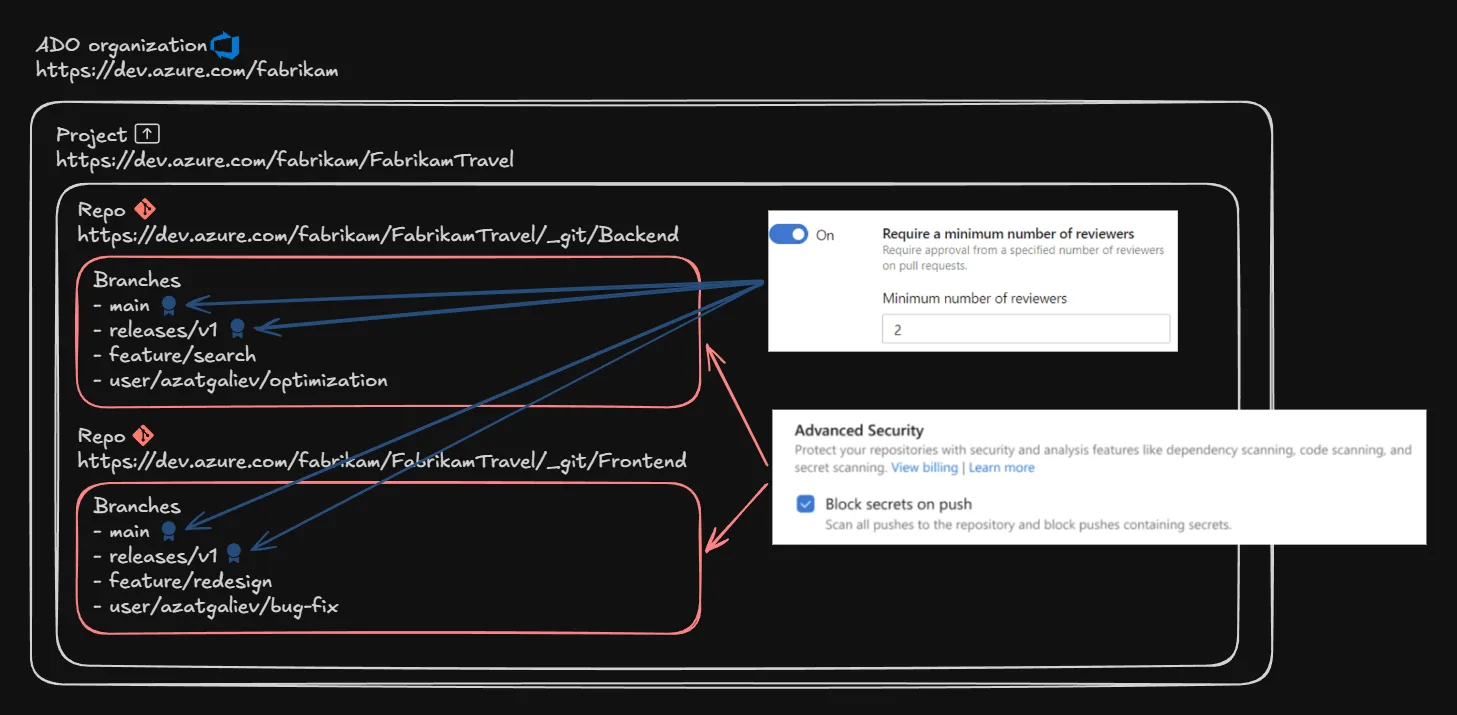The width and height of the screenshot is (1457, 715).
Task: Click the Backend repository URL
Action: [378, 235]
